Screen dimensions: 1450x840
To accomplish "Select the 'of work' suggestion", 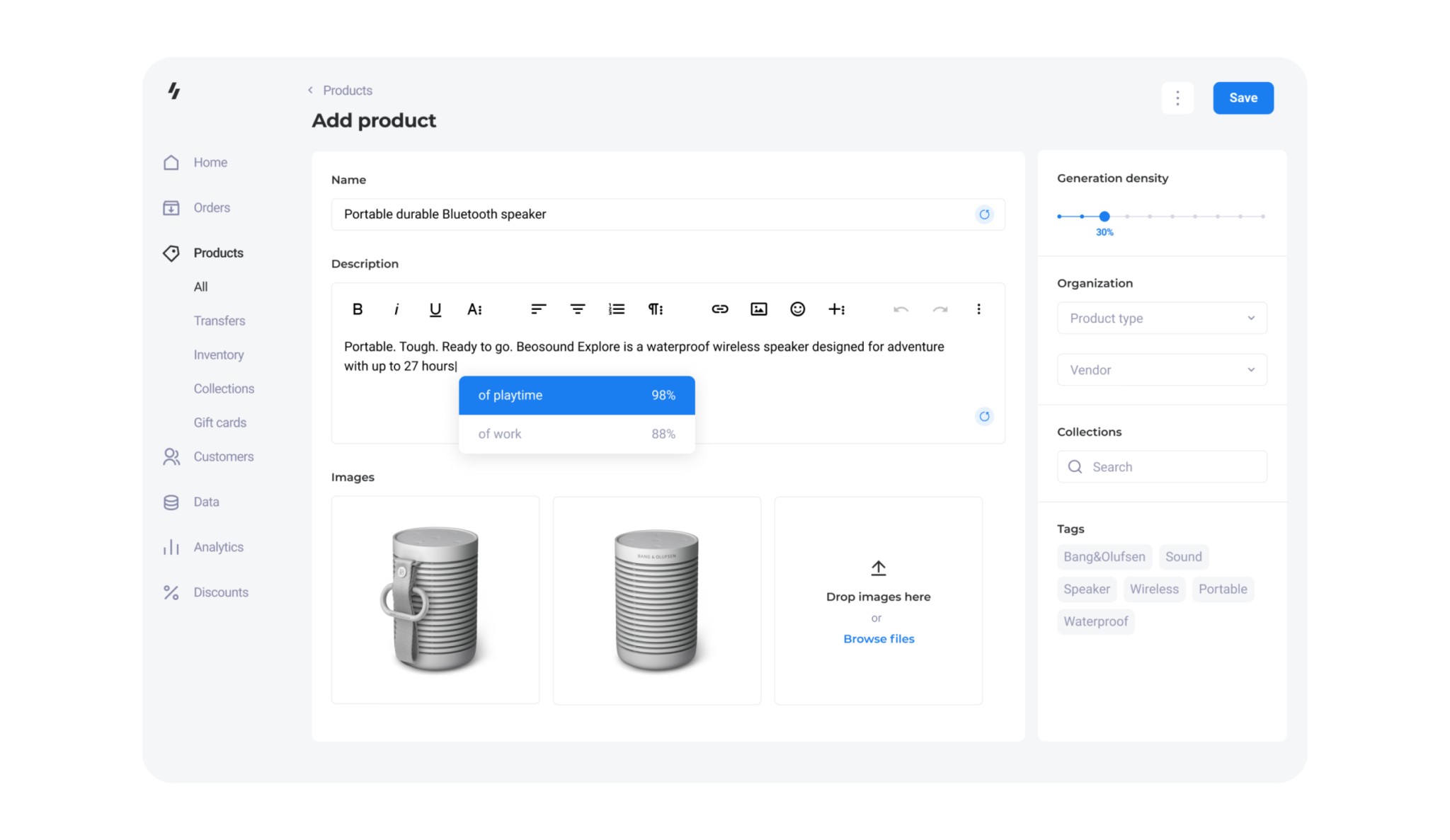I will coord(576,434).
